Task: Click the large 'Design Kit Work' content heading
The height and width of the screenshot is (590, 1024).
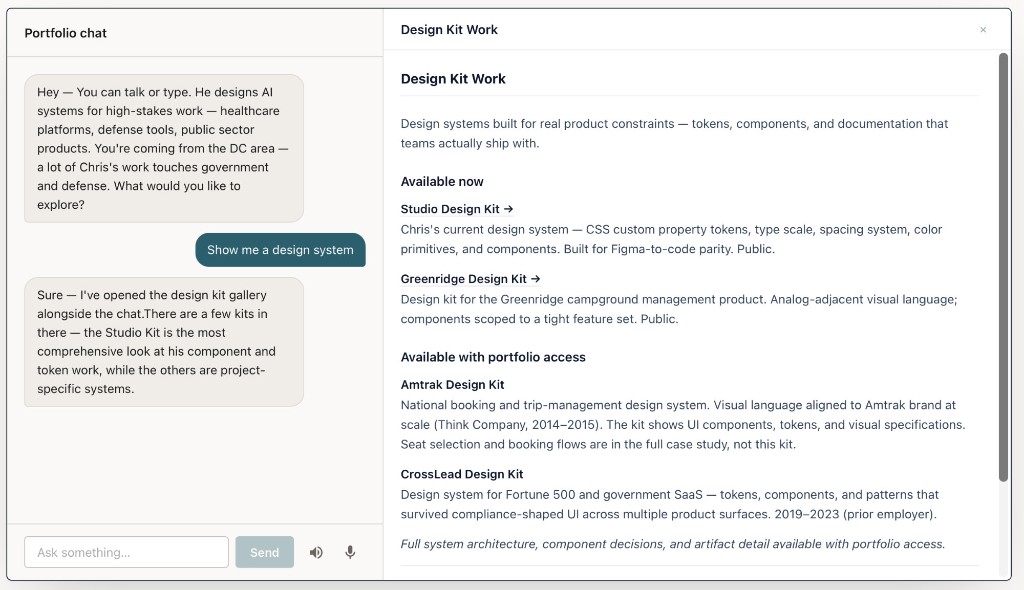Action: pyautogui.click(x=453, y=79)
